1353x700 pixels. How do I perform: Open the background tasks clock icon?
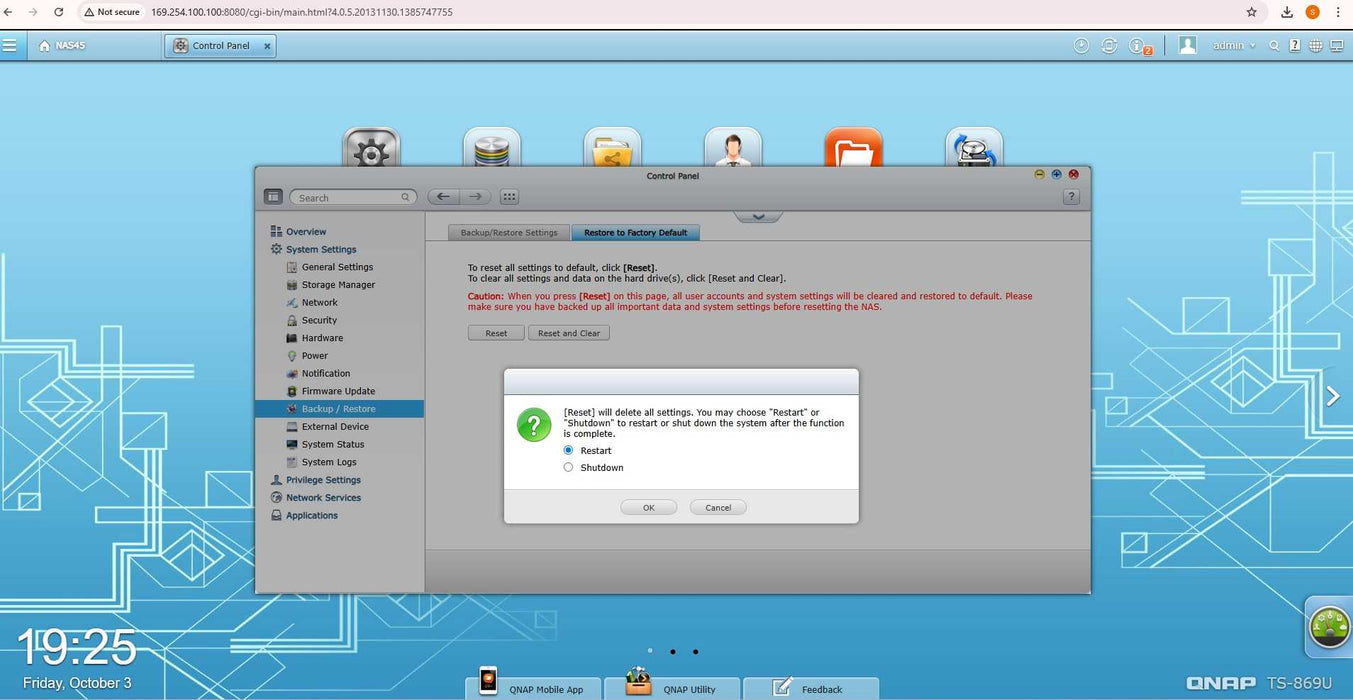[x=1081, y=46]
